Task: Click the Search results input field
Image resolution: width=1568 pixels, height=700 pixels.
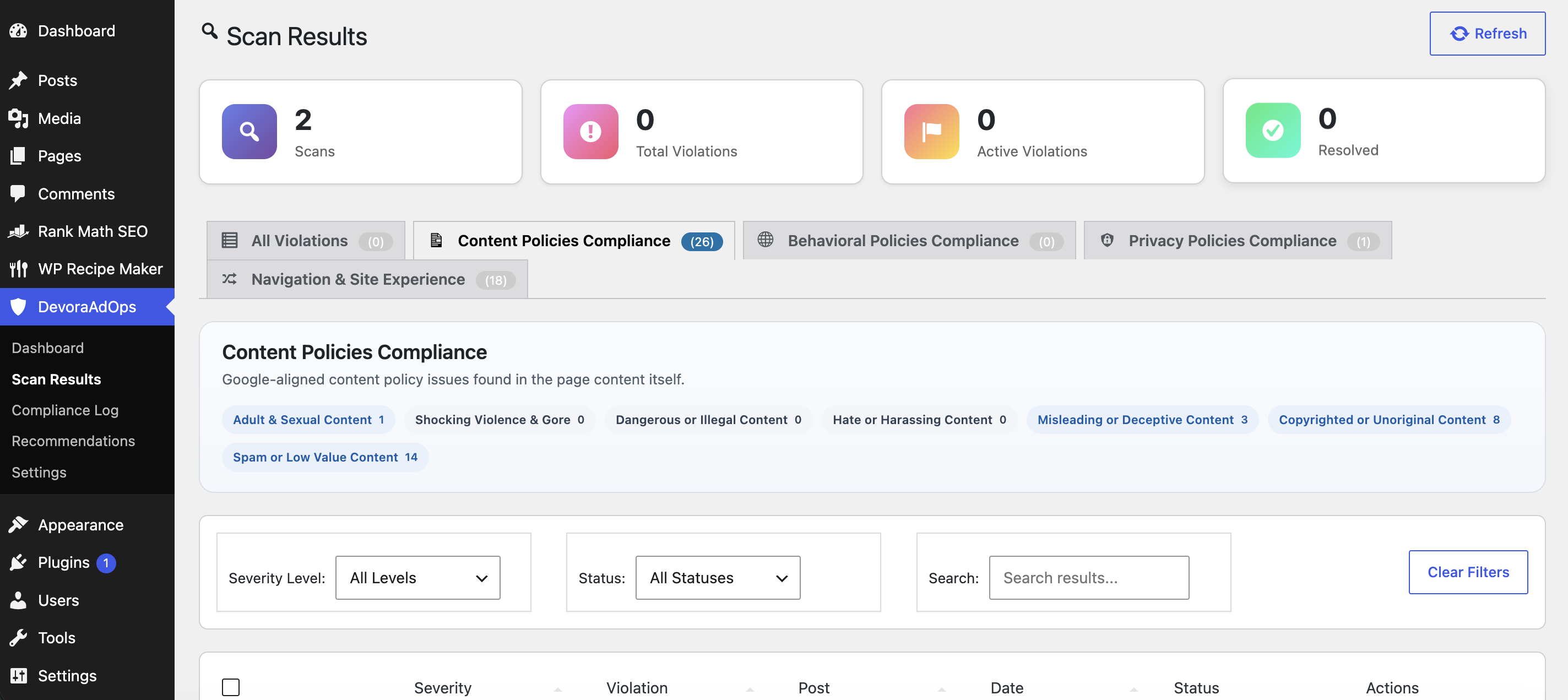Action: tap(1088, 578)
